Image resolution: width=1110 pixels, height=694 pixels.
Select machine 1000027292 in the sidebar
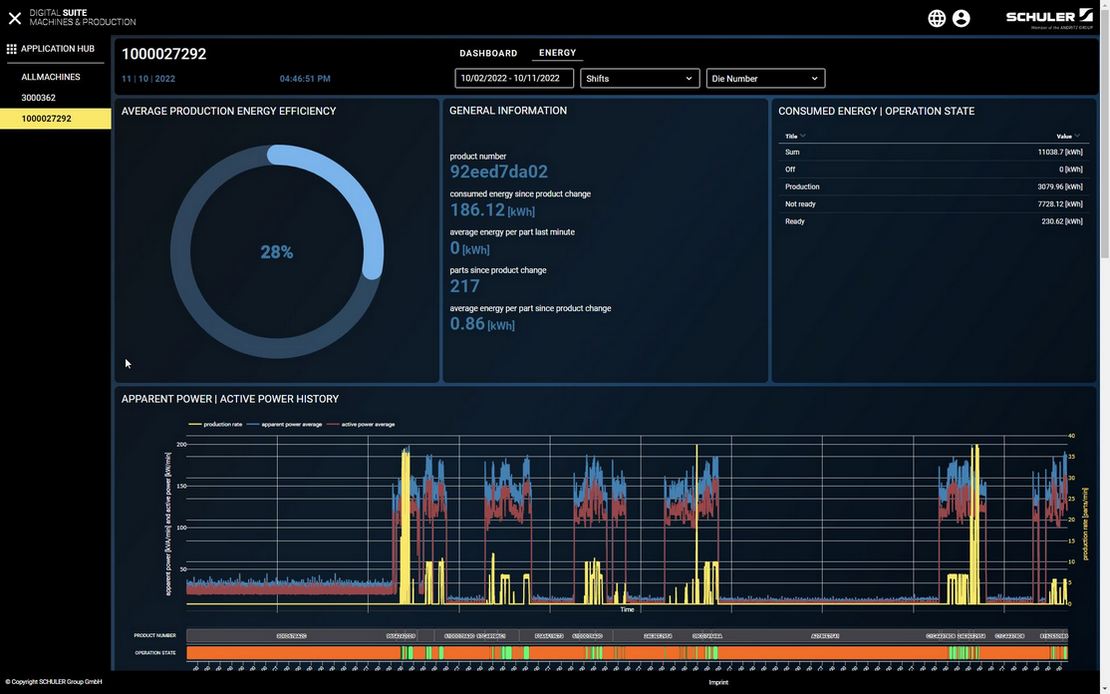[55, 118]
